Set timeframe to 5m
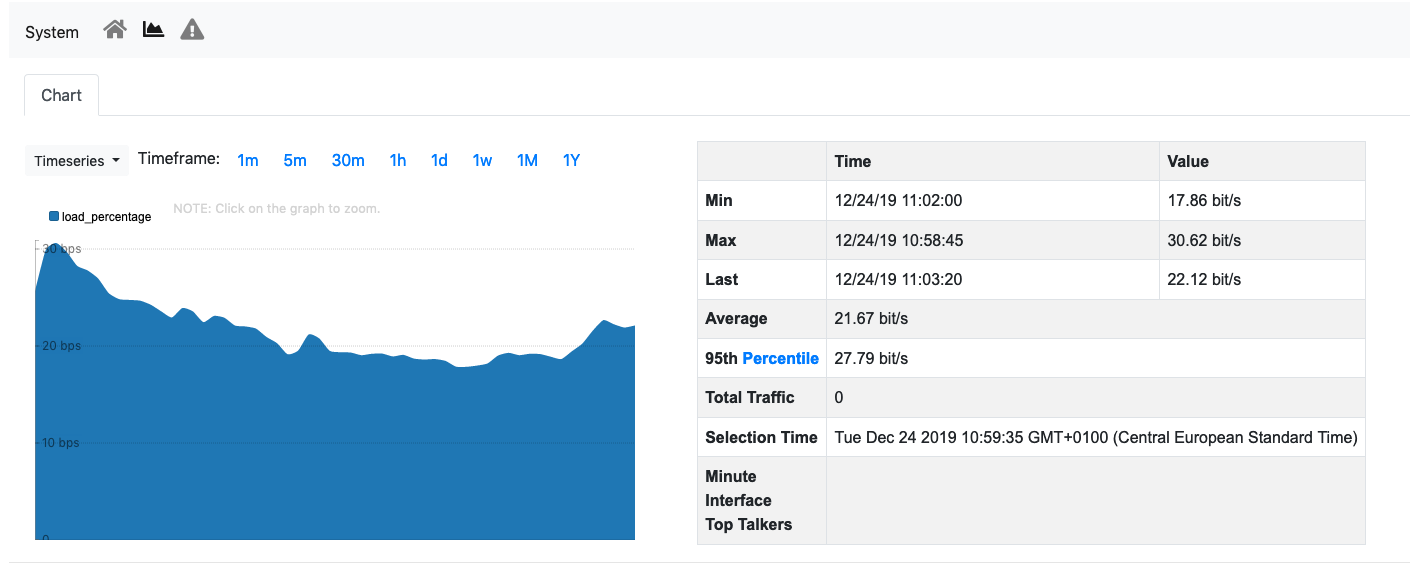Screen dimensions: 1410x563 (x=295, y=160)
